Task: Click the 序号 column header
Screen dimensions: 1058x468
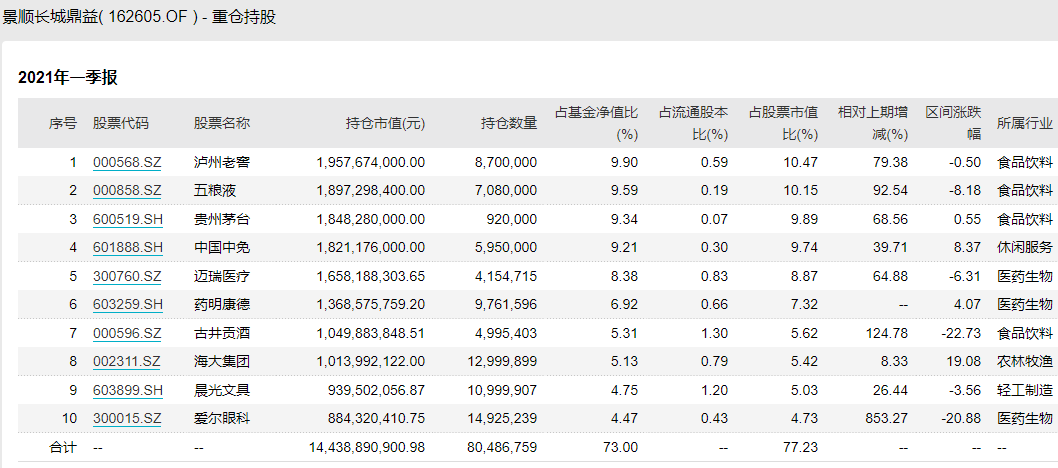Action: [x=63, y=123]
